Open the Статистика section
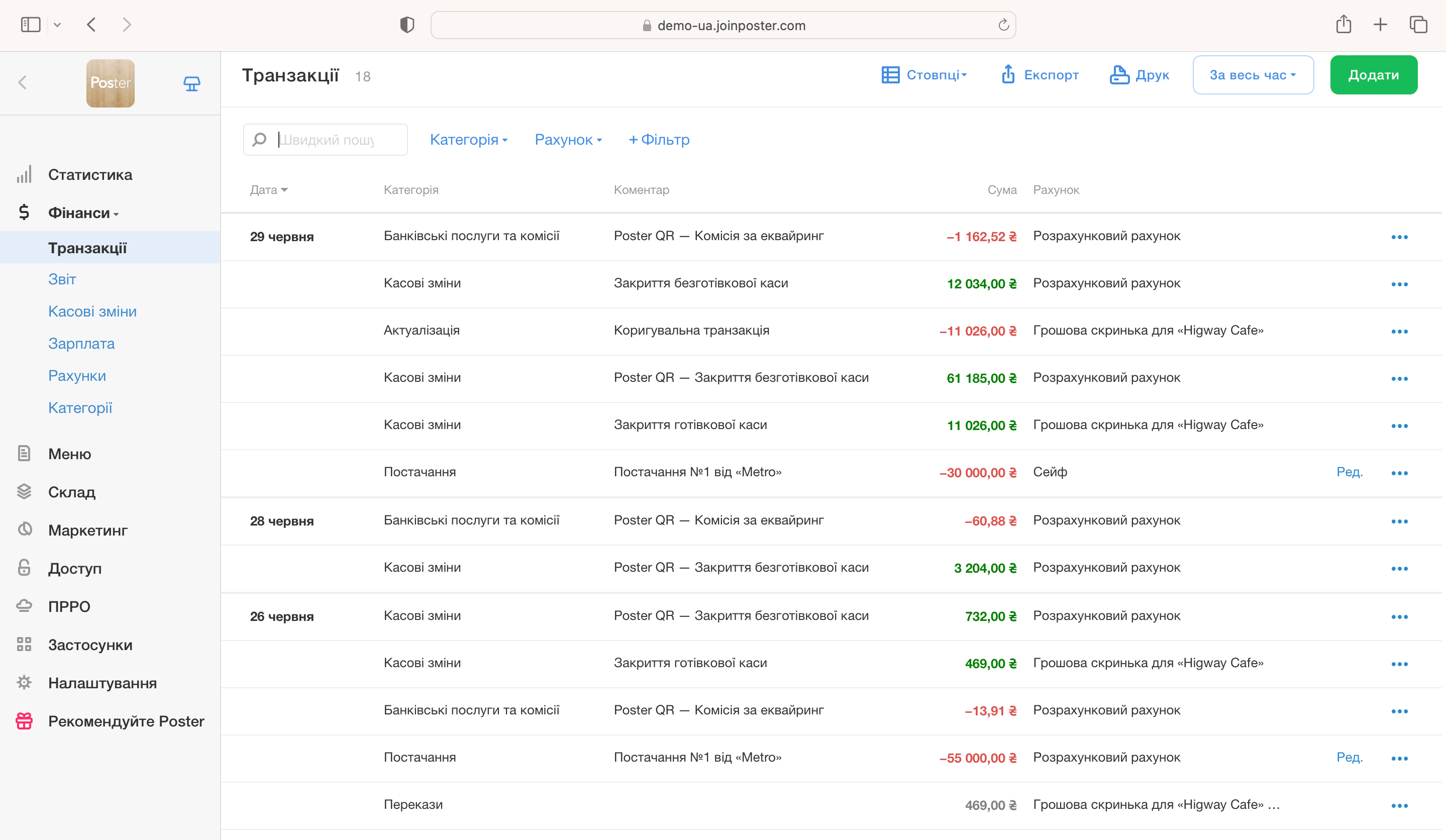The height and width of the screenshot is (840, 1446). pos(90,174)
